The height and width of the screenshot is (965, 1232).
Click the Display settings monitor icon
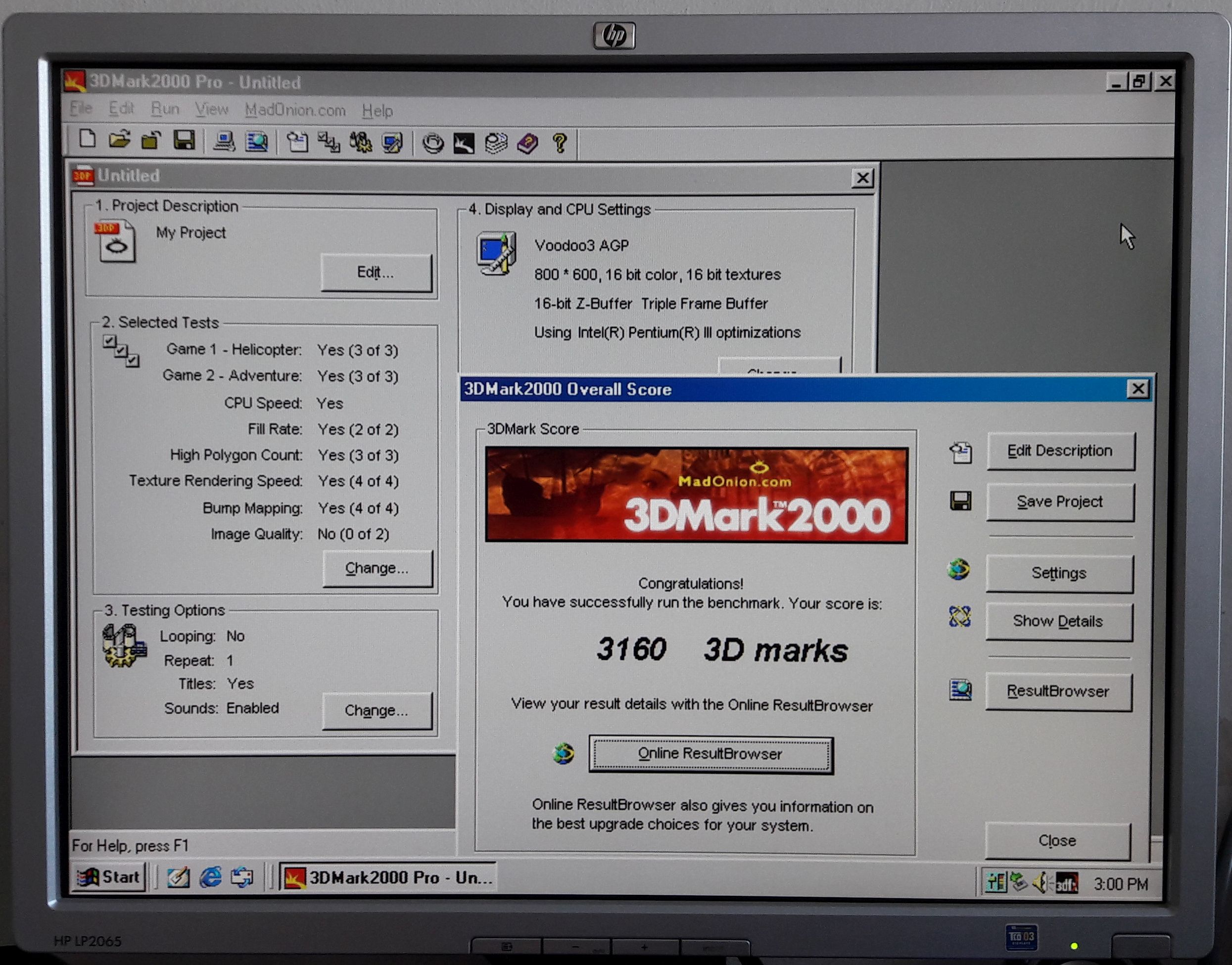(496, 253)
